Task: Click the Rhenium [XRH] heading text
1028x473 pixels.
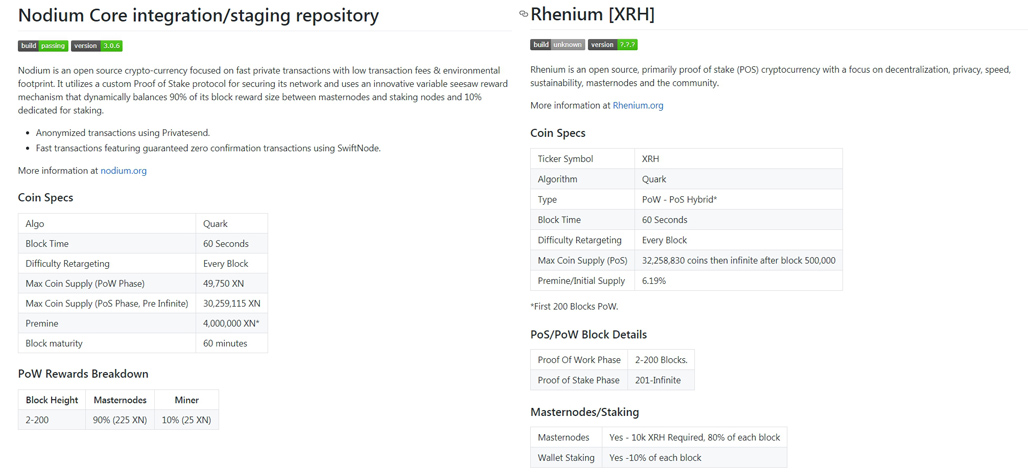Action: tap(592, 14)
